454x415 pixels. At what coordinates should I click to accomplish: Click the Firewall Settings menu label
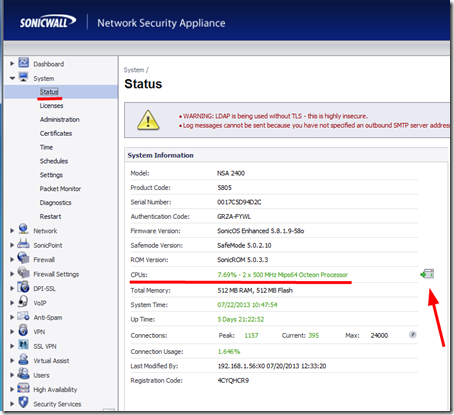(x=56, y=274)
